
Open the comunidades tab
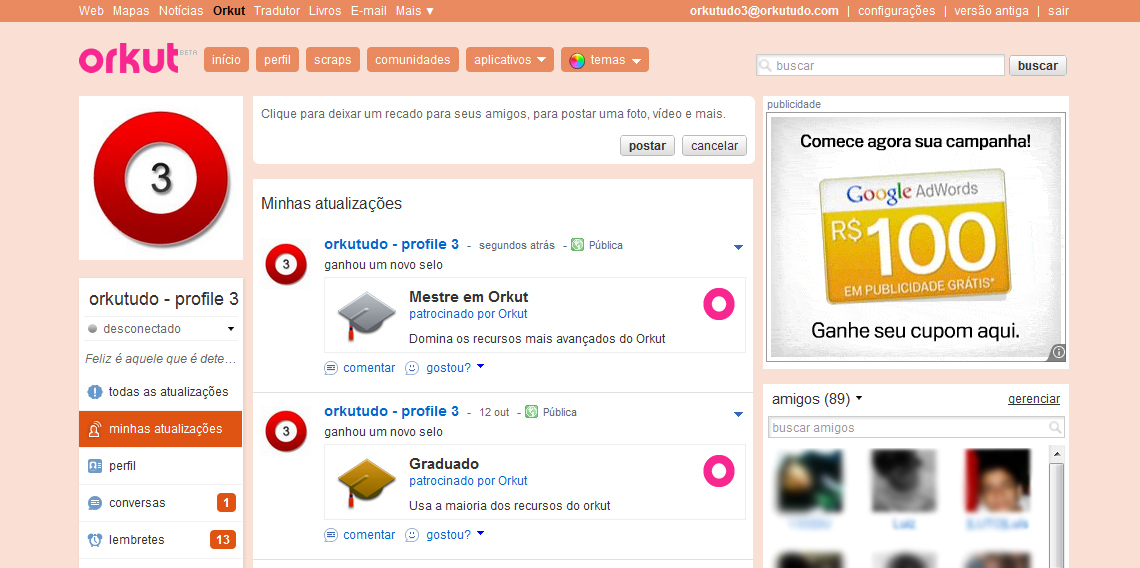point(413,60)
